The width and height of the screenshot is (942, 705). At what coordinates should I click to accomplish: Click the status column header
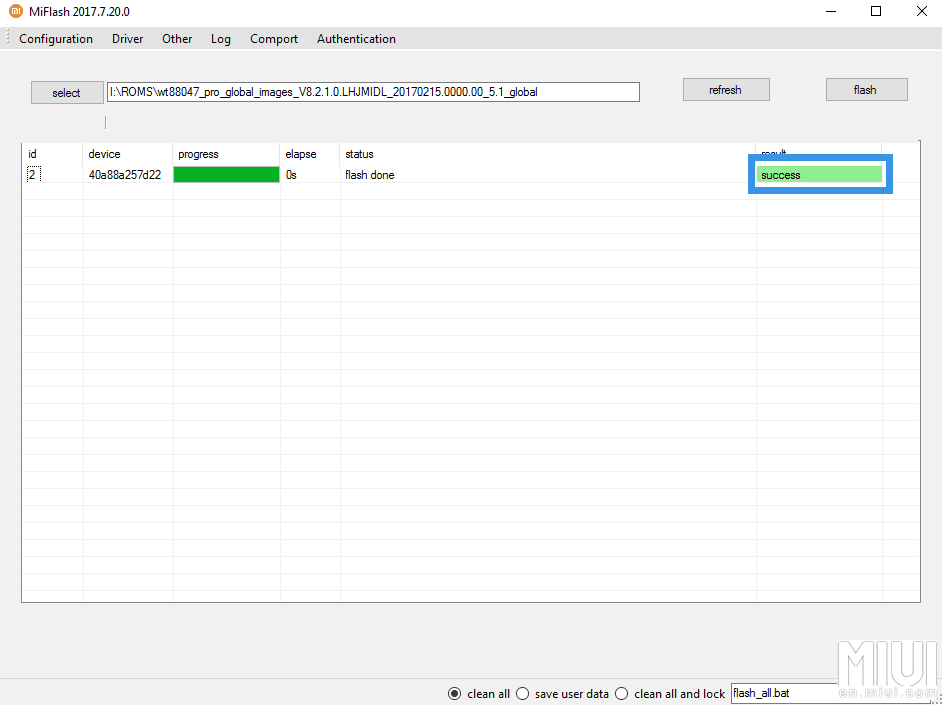(548, 154)
